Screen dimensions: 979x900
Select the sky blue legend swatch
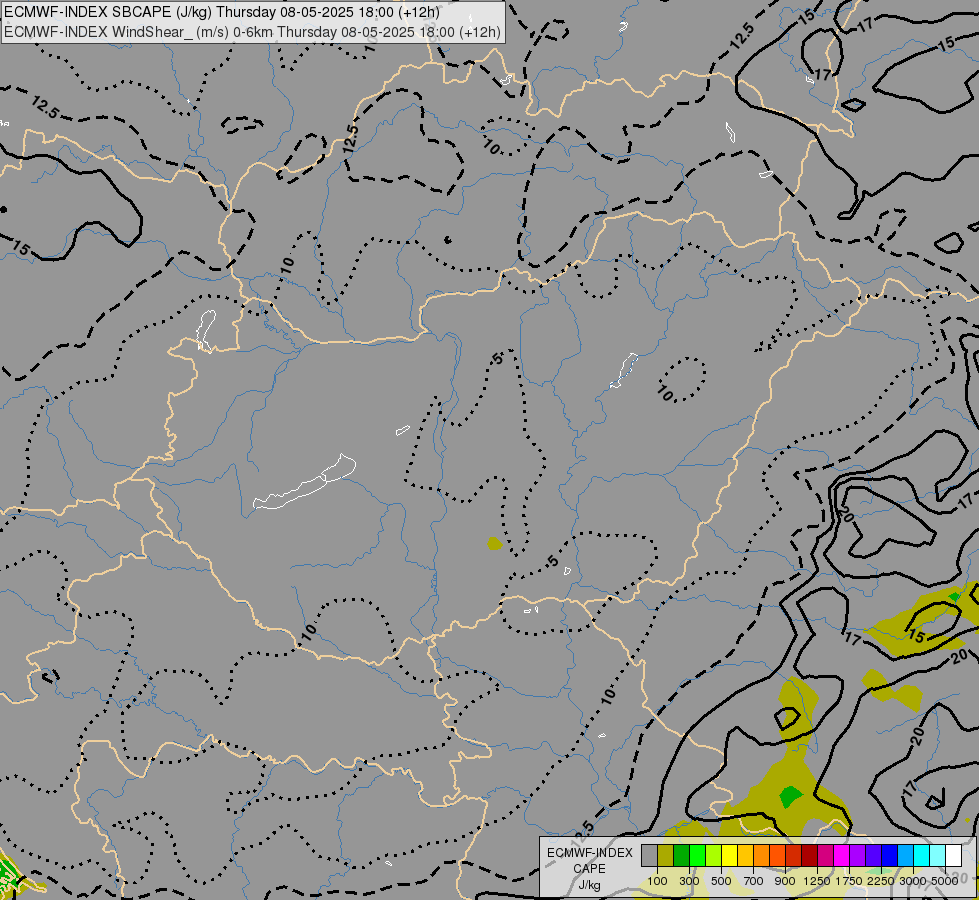click(x=906, y=855)
